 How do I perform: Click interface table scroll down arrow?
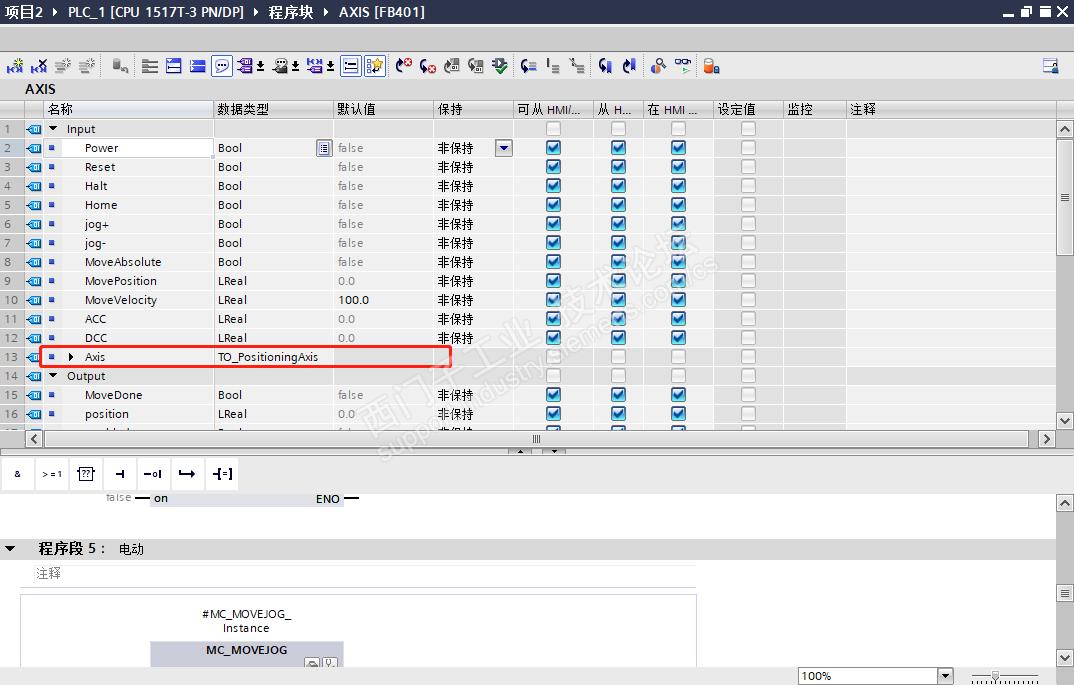click(1064, 421)
